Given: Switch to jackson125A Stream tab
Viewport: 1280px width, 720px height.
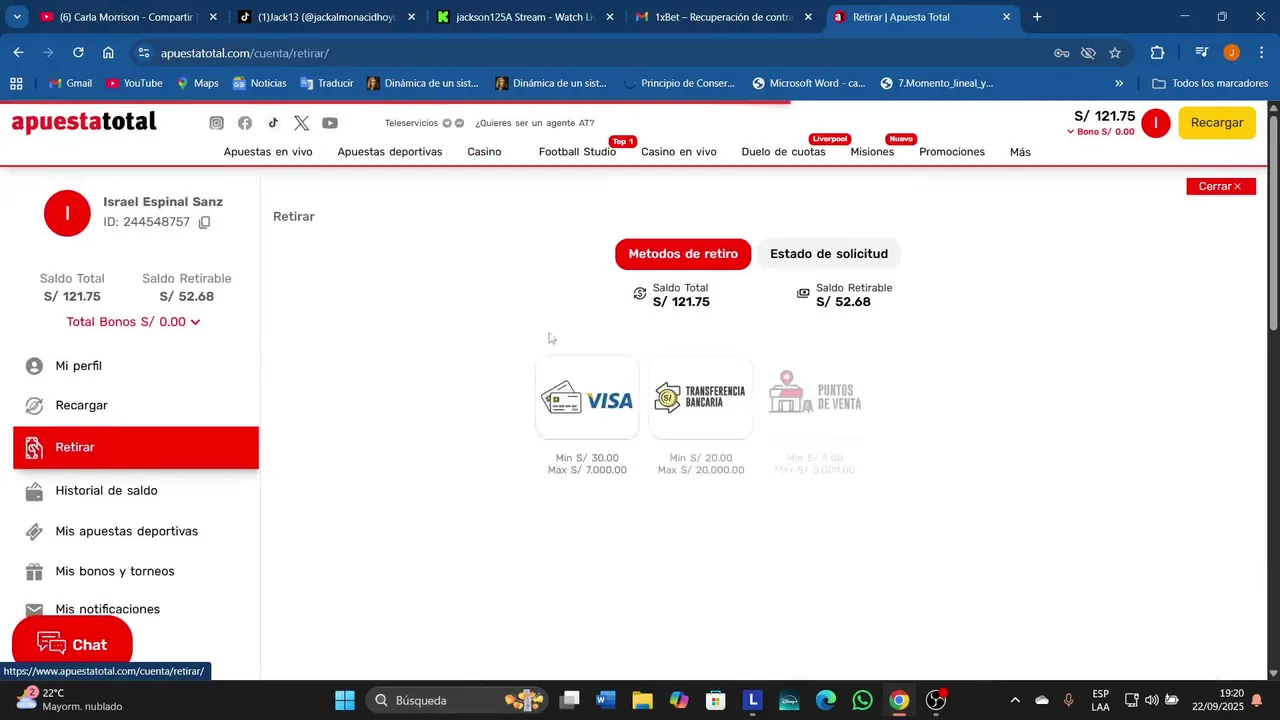Looking at the screenshot, I should [x=525, y=17].
